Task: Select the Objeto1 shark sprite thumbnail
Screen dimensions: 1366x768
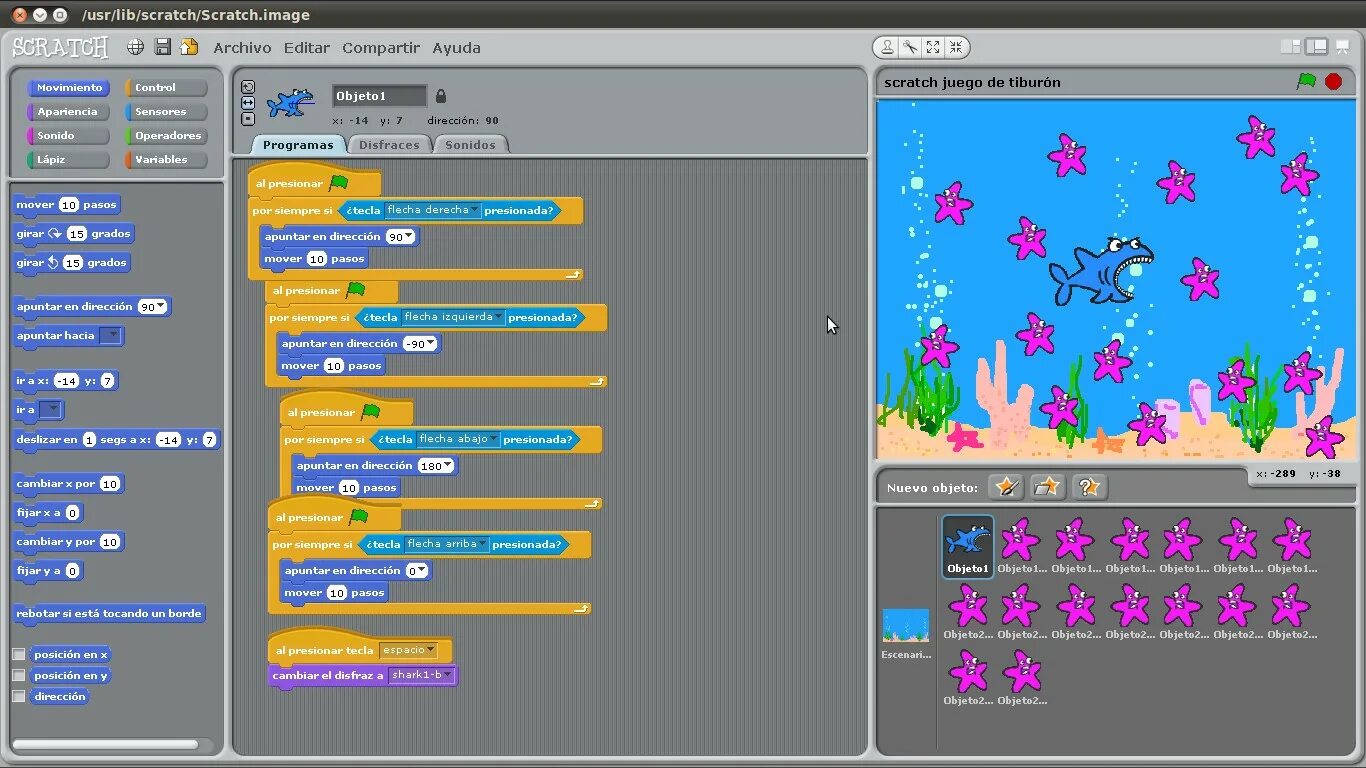Action: pyautogui.click(x=967, y=546)
